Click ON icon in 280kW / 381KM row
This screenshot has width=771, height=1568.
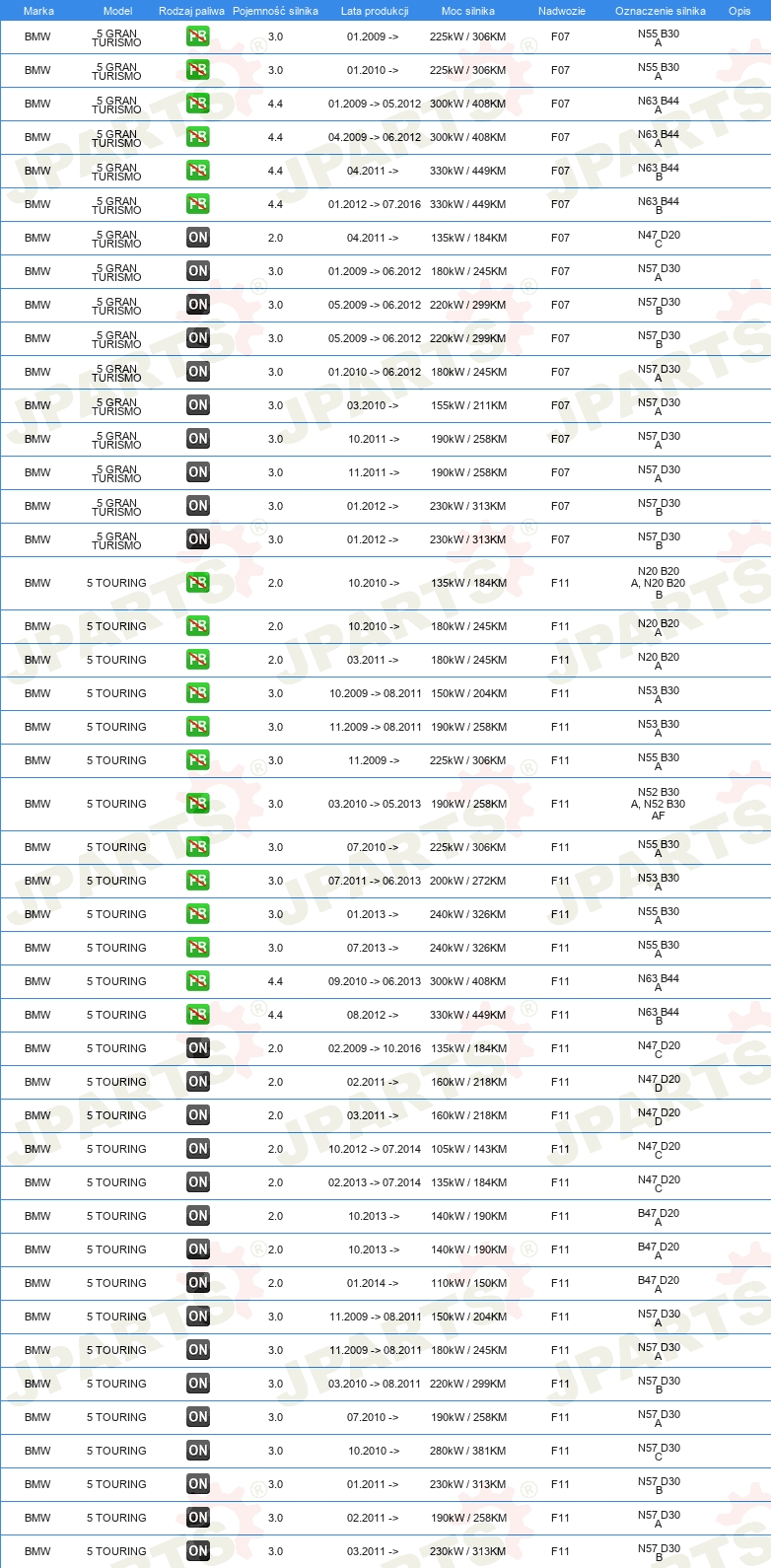(198, 1451)
